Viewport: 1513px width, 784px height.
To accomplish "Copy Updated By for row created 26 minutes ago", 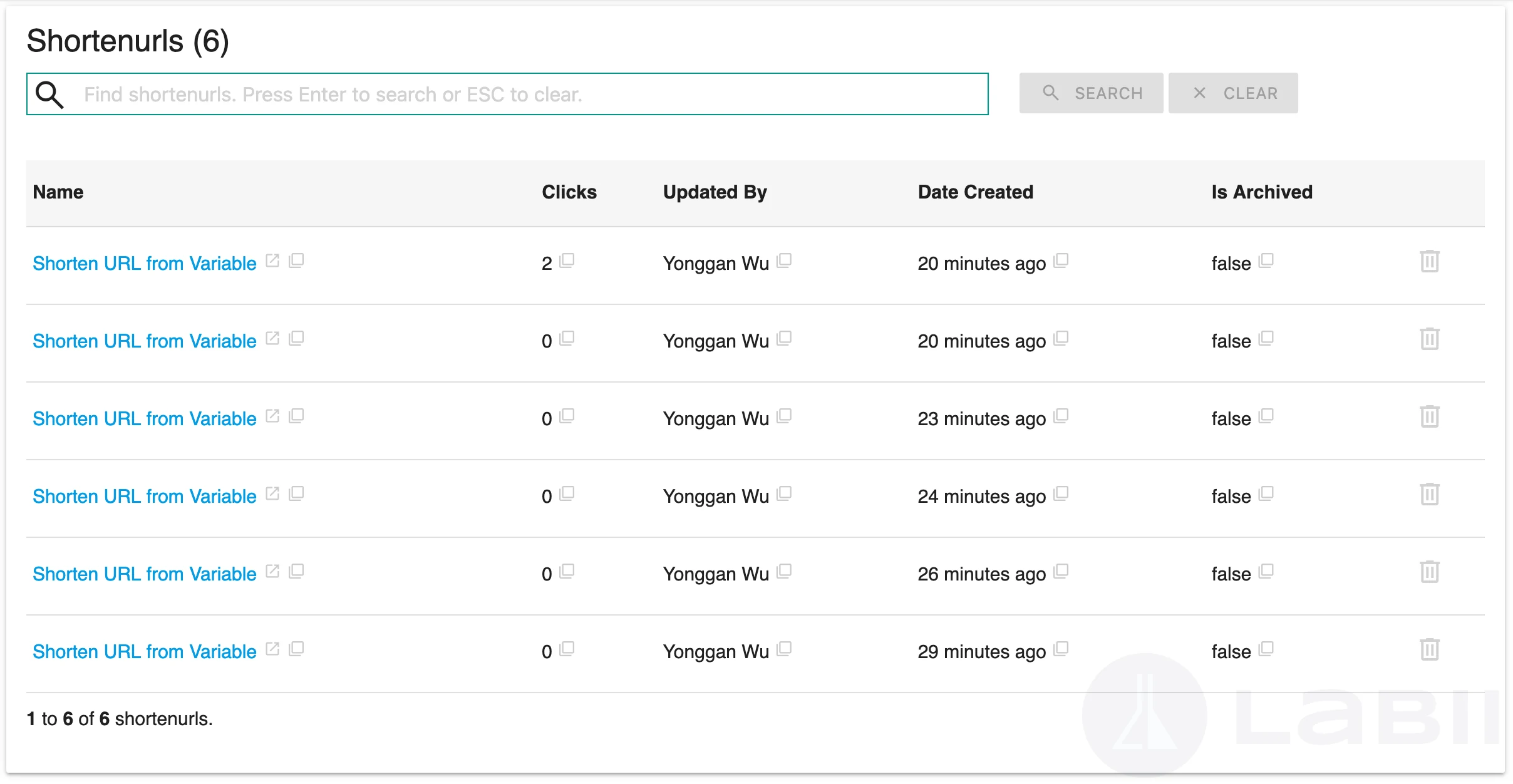I will pos(784,571).
